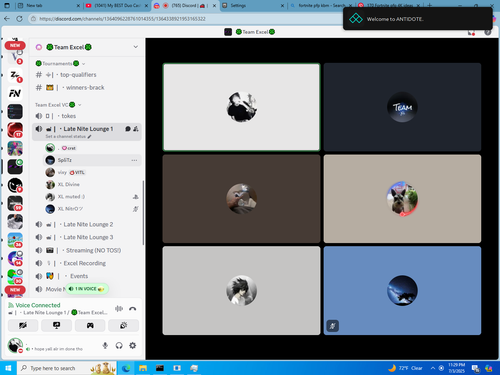Click the Windows Start button
This screenshot has height=375, width=500.
pos(8,368)
